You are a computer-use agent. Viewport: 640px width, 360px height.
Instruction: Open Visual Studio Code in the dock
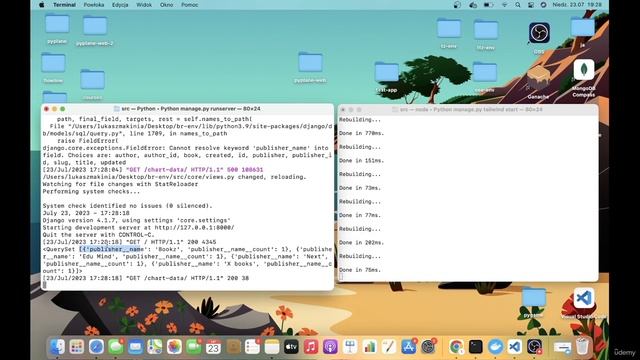pyautogui.click(x=515, y=347)
